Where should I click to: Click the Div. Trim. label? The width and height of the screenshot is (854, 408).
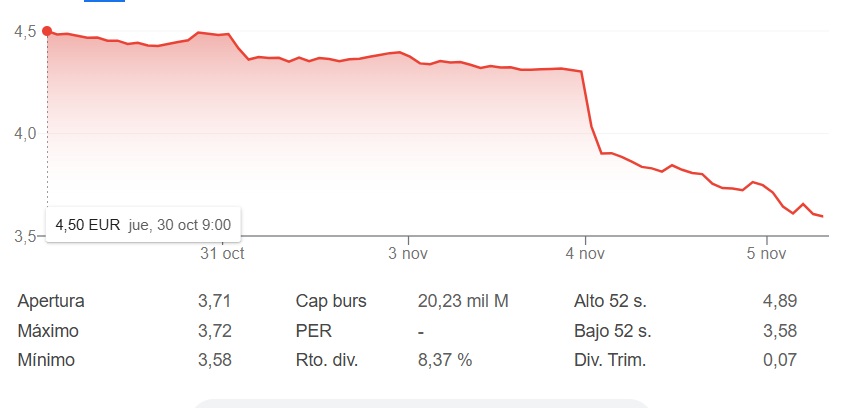coord(610,360)
